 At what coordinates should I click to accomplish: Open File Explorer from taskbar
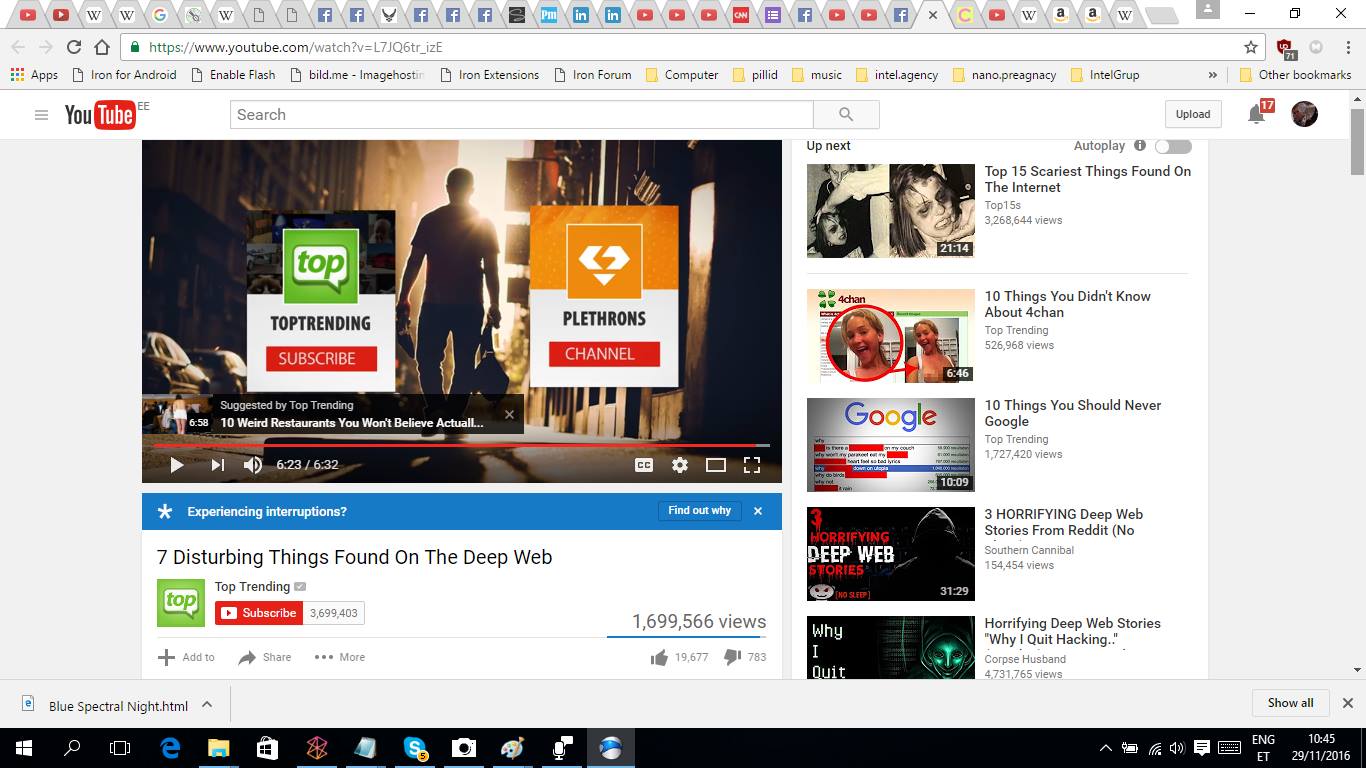[218, 748]
